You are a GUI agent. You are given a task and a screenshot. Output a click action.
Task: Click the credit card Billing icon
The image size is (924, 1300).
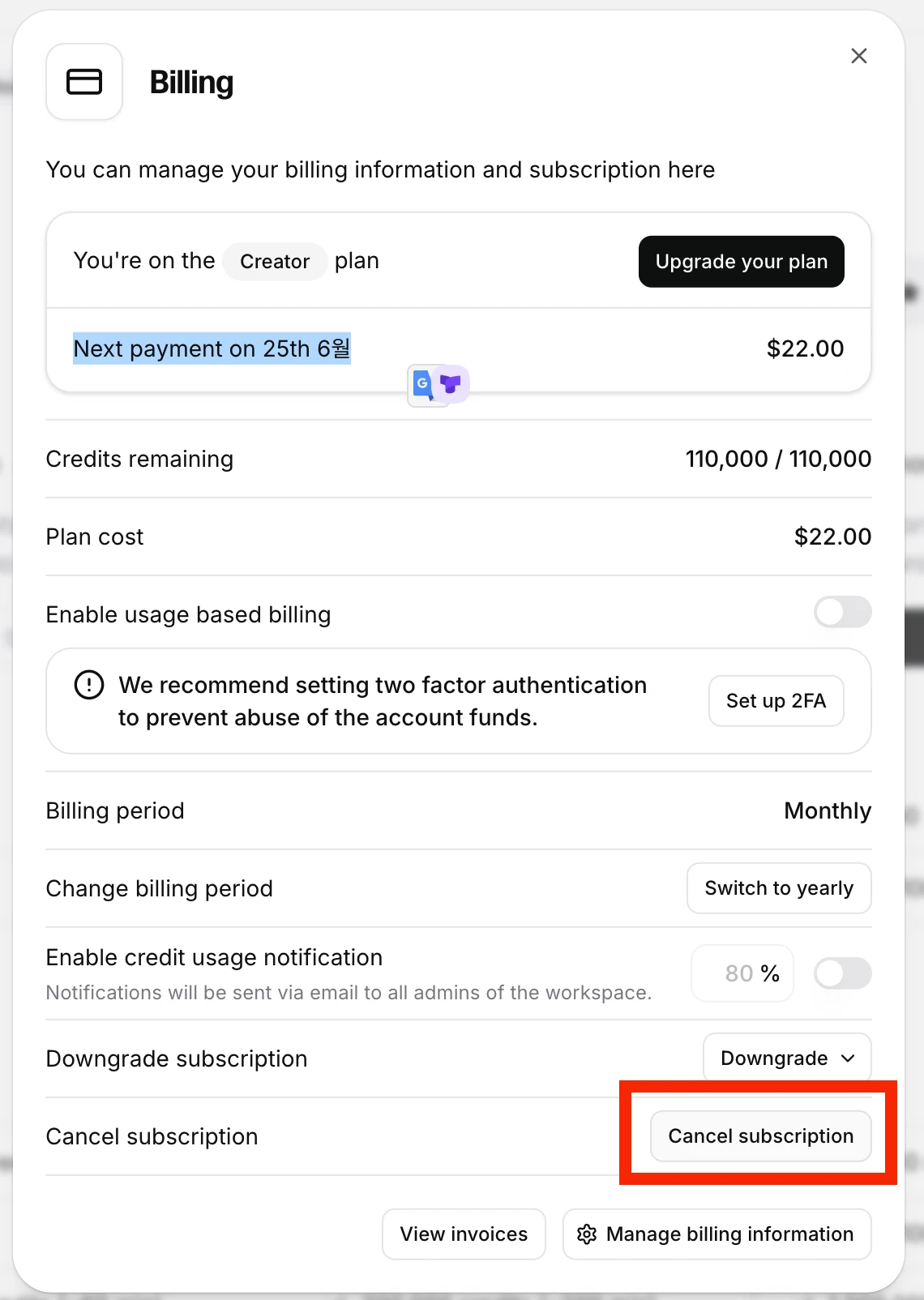pos(84,82)
